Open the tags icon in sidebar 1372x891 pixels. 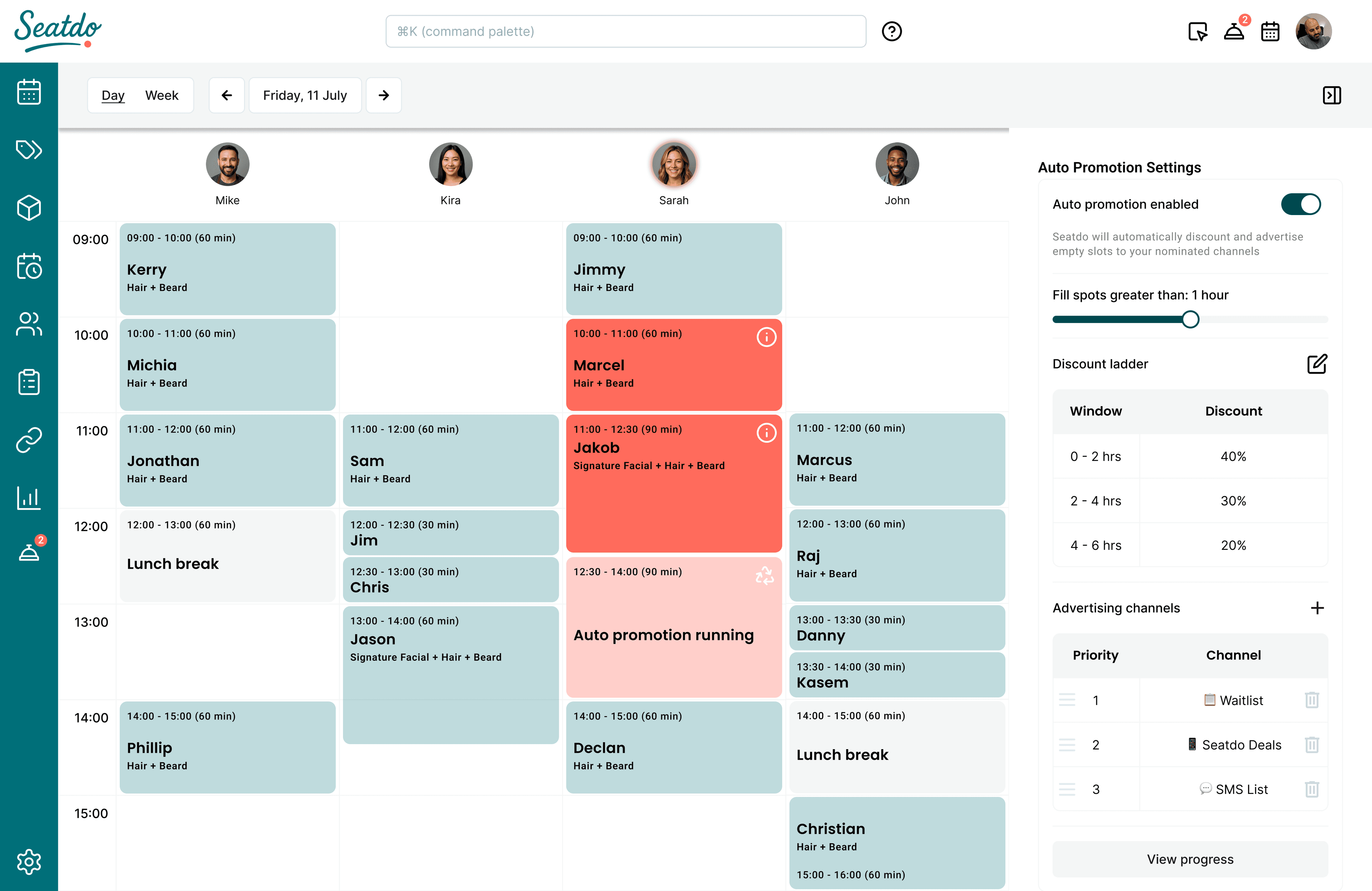29,150
